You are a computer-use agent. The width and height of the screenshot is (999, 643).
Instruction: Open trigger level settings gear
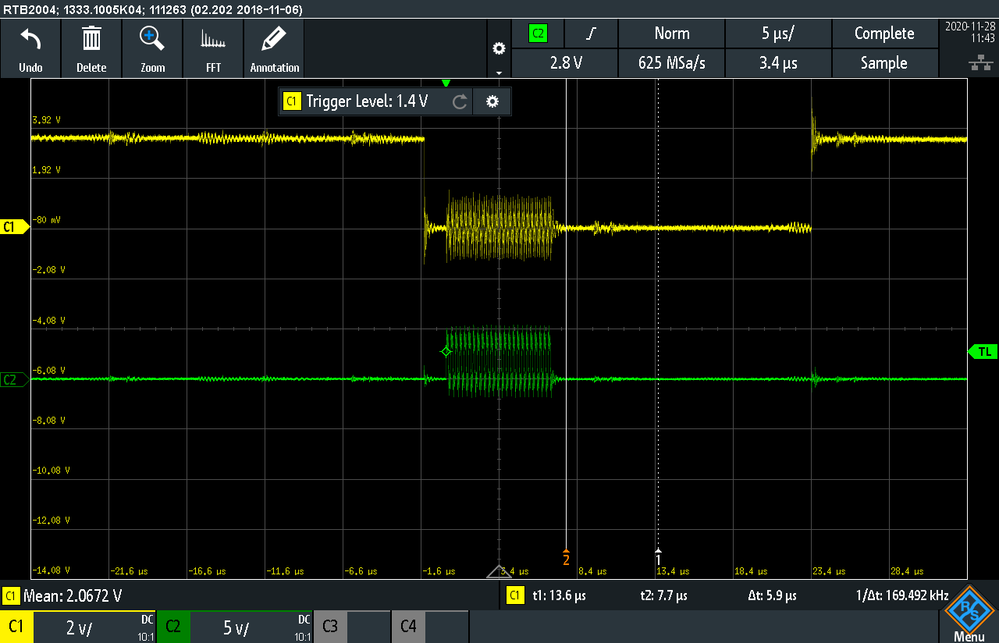pos(492,102)
